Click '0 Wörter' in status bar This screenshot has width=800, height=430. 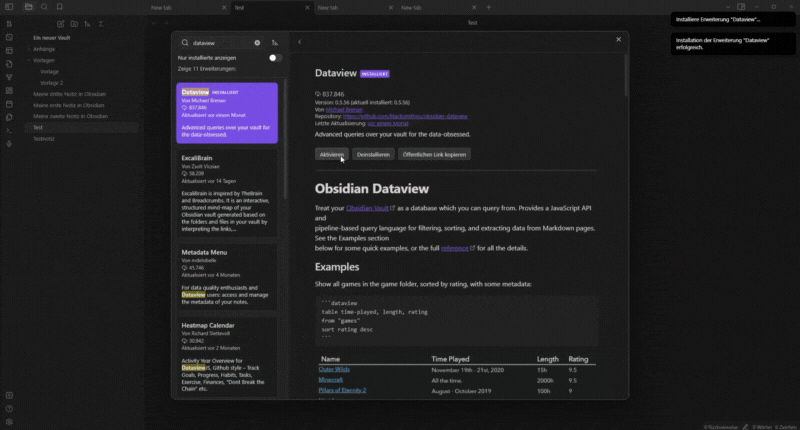(762, 427)
